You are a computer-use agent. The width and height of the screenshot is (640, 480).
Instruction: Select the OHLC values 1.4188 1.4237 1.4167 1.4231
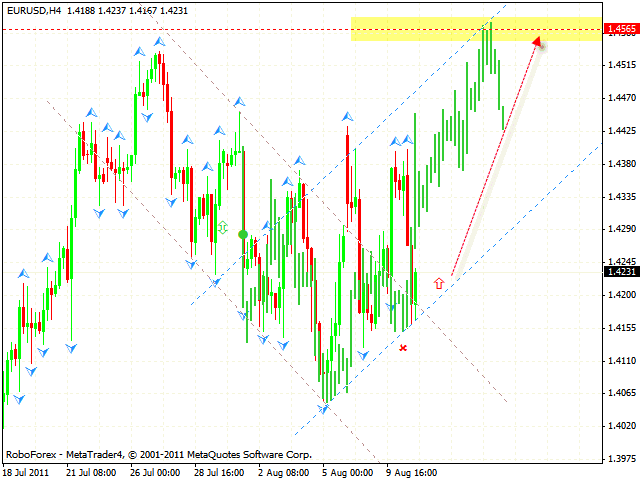click(127, 11)
